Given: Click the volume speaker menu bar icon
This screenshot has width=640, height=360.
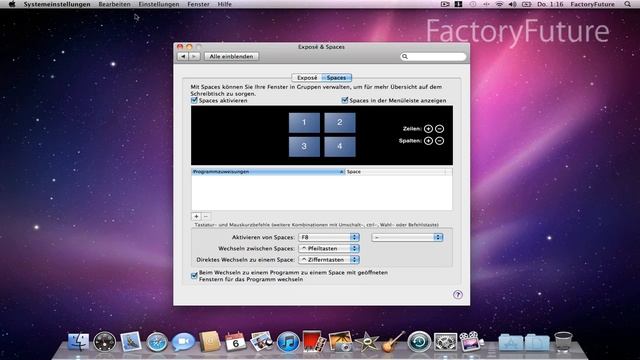Looking at the screenshot, I should click(x=513, y=4).
